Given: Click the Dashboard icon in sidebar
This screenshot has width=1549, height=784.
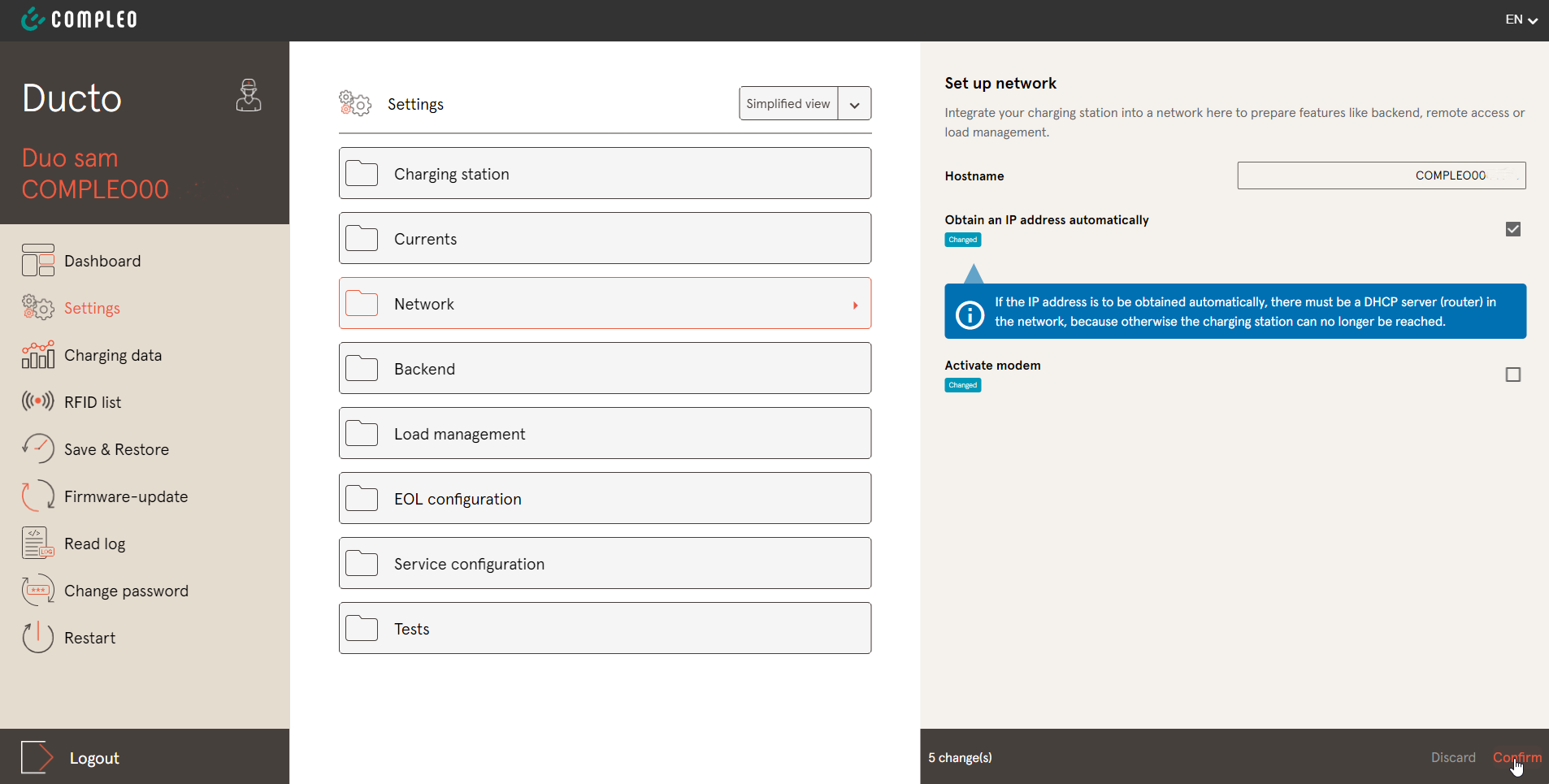Looking at the screenshot, I should point(38,261).
